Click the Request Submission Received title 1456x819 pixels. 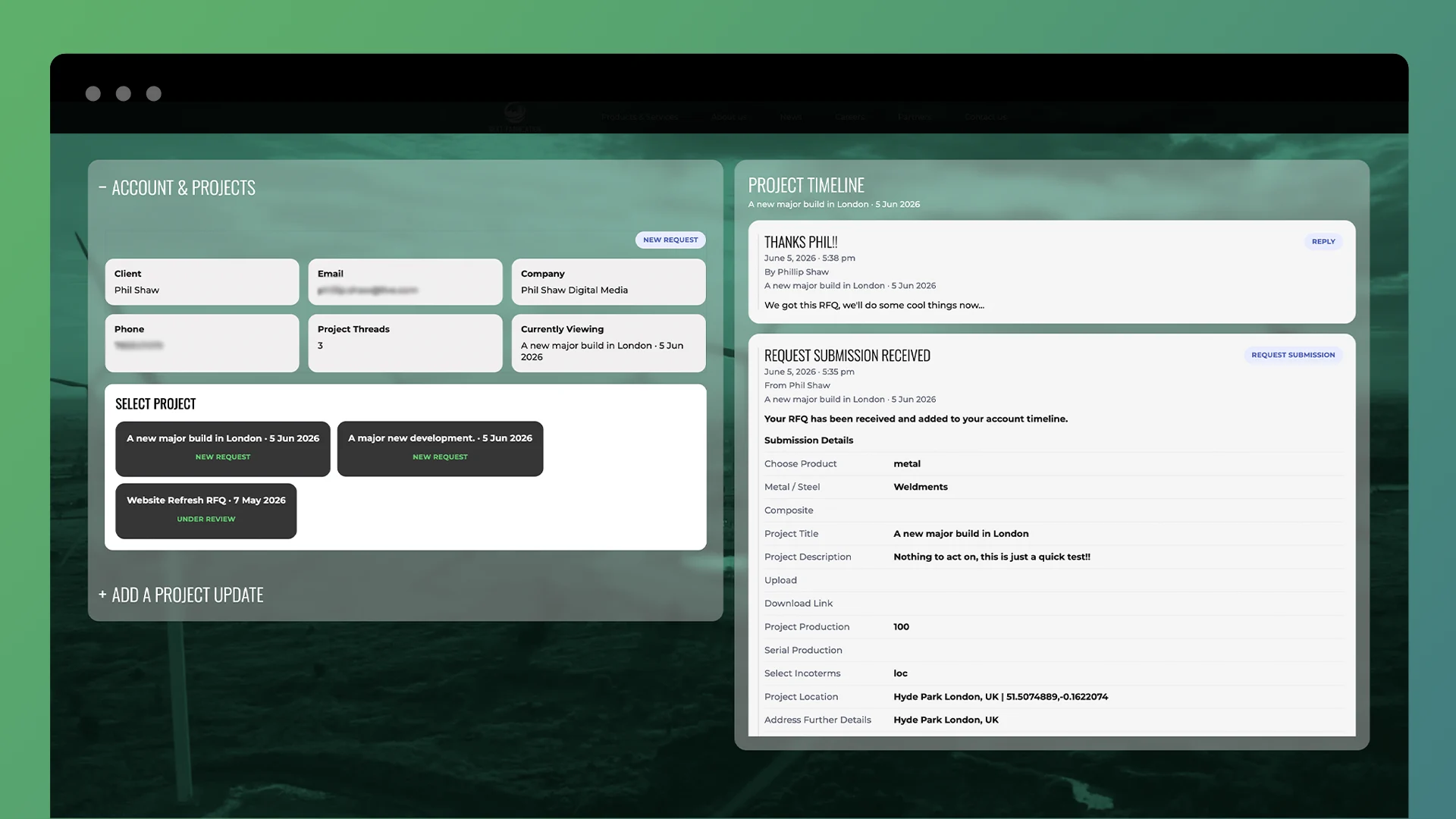point(847,356)
